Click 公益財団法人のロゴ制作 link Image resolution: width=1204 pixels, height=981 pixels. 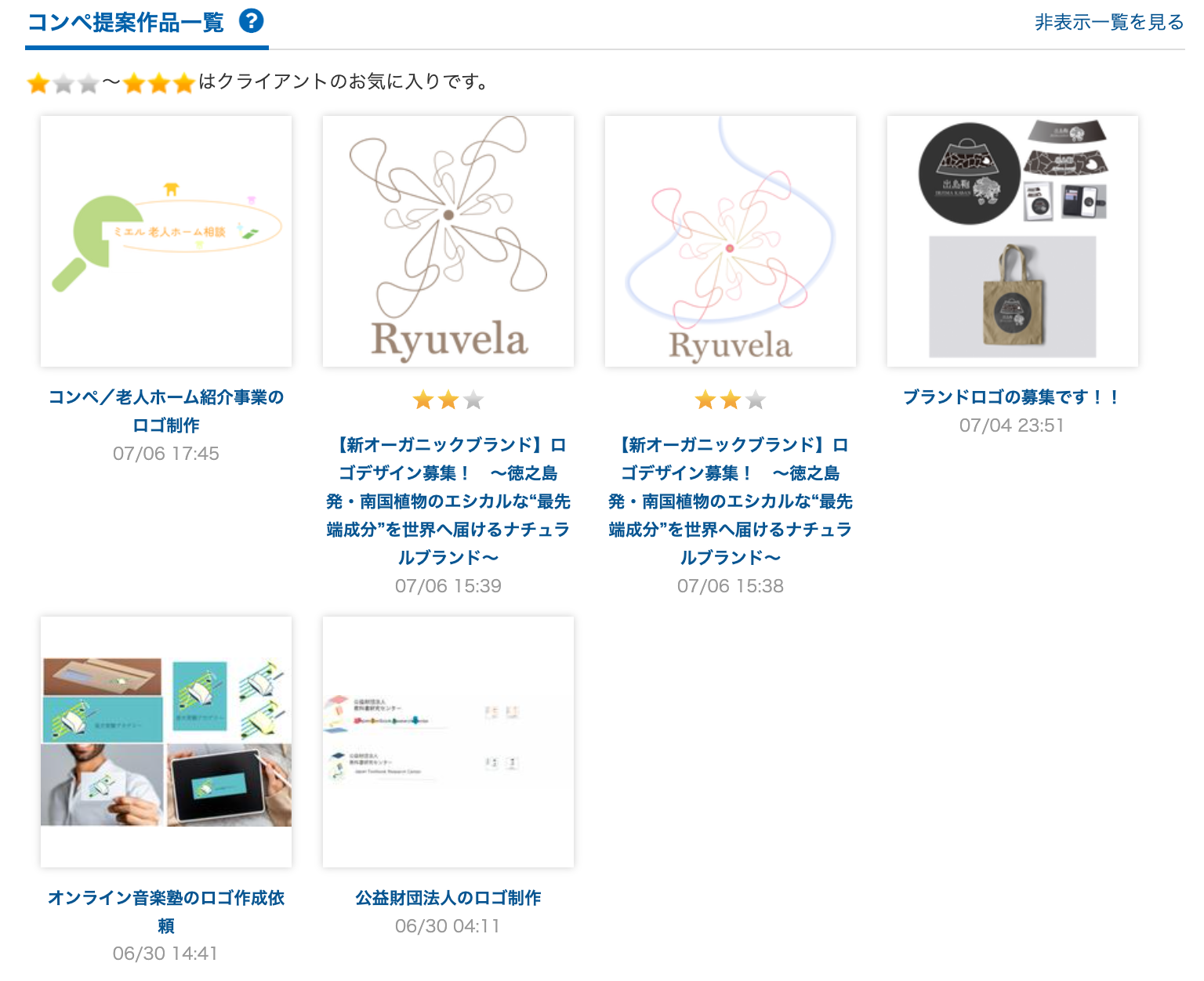pyautogui.click(x=448, y=898)
